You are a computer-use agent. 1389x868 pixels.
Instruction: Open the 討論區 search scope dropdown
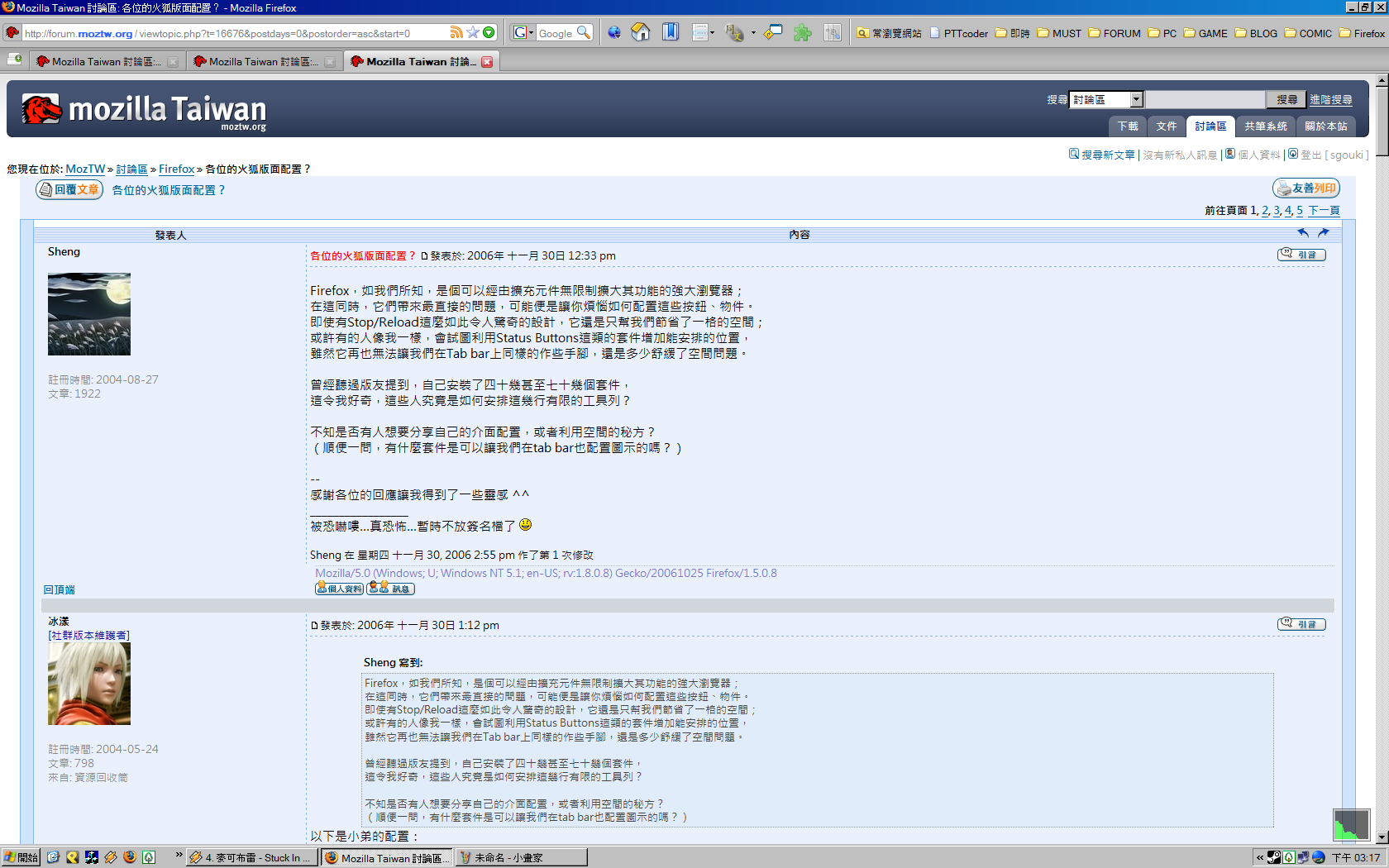(1106, 99)
